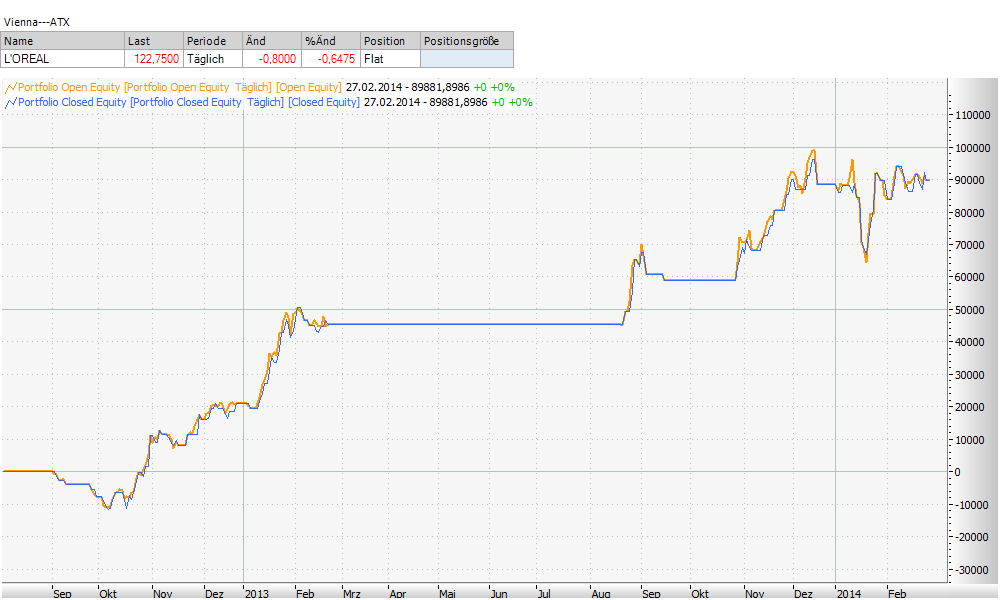This screenshot has height=600, width=1000.
Task: Click the orange [Open Equity] tag
Action: [x=309, y=87]
